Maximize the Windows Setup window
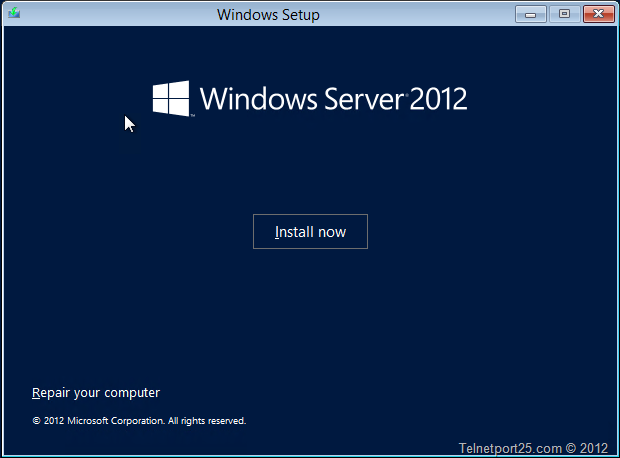 point(564,14)
